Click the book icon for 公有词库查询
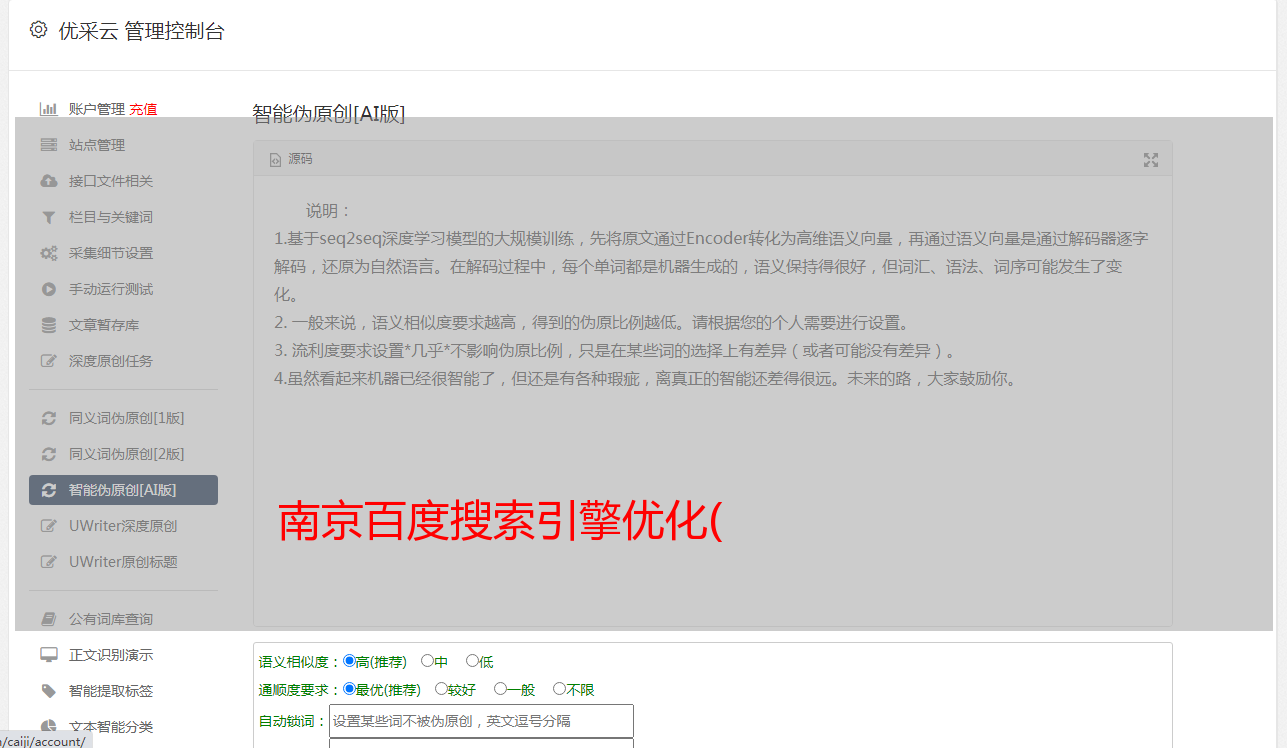1287x748 pixels. (x=48, y=619)
